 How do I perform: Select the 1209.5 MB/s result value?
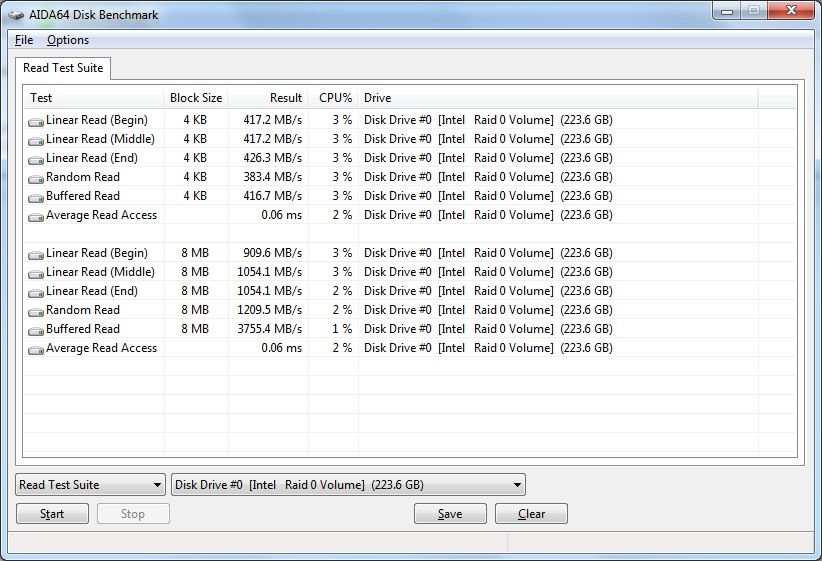[269, 310]
